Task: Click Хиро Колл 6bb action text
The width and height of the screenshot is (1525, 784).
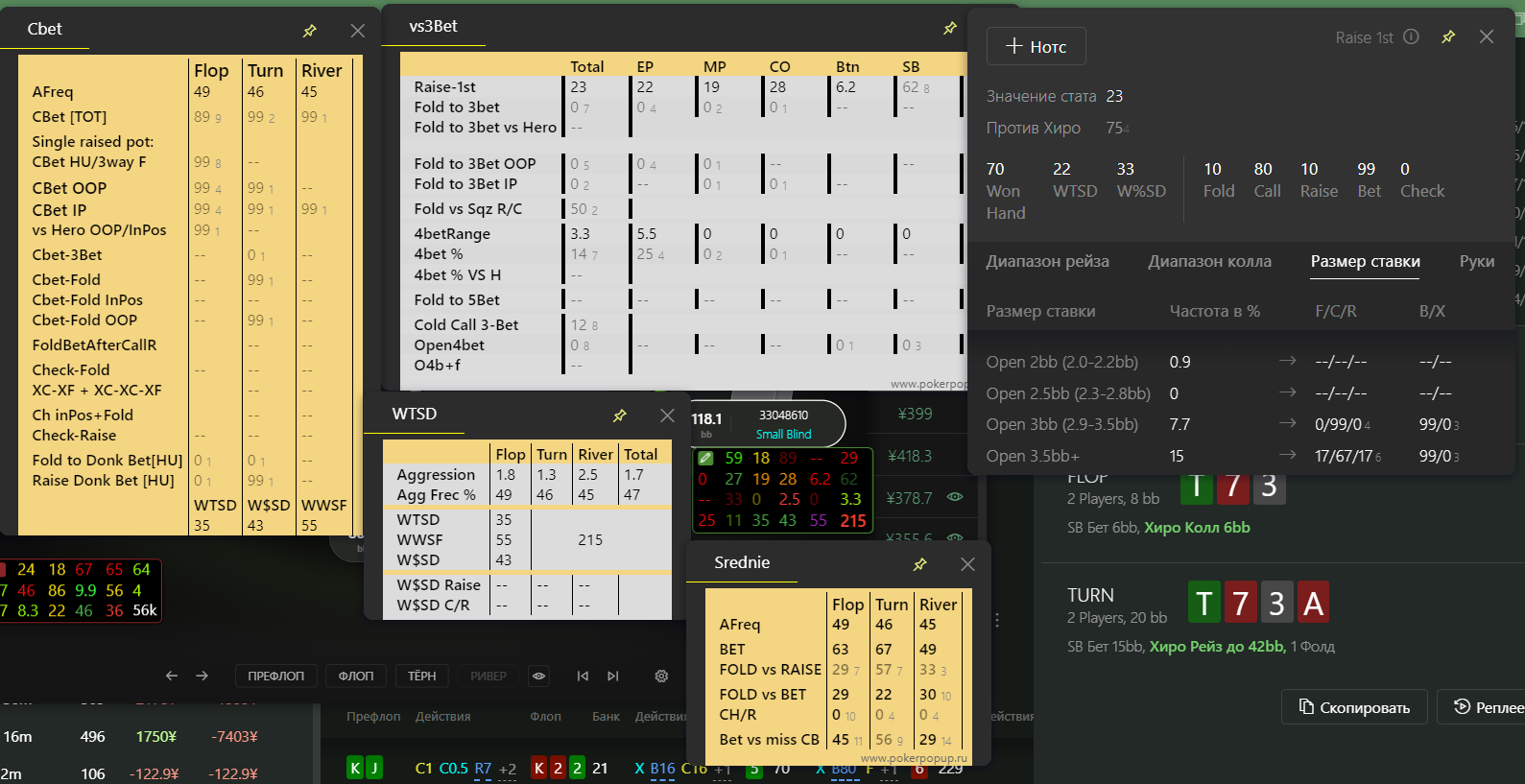Action: 1197,527
